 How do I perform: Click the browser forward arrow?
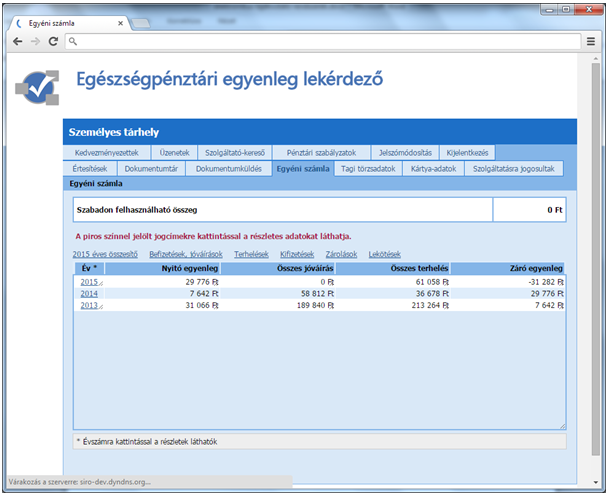35,41
